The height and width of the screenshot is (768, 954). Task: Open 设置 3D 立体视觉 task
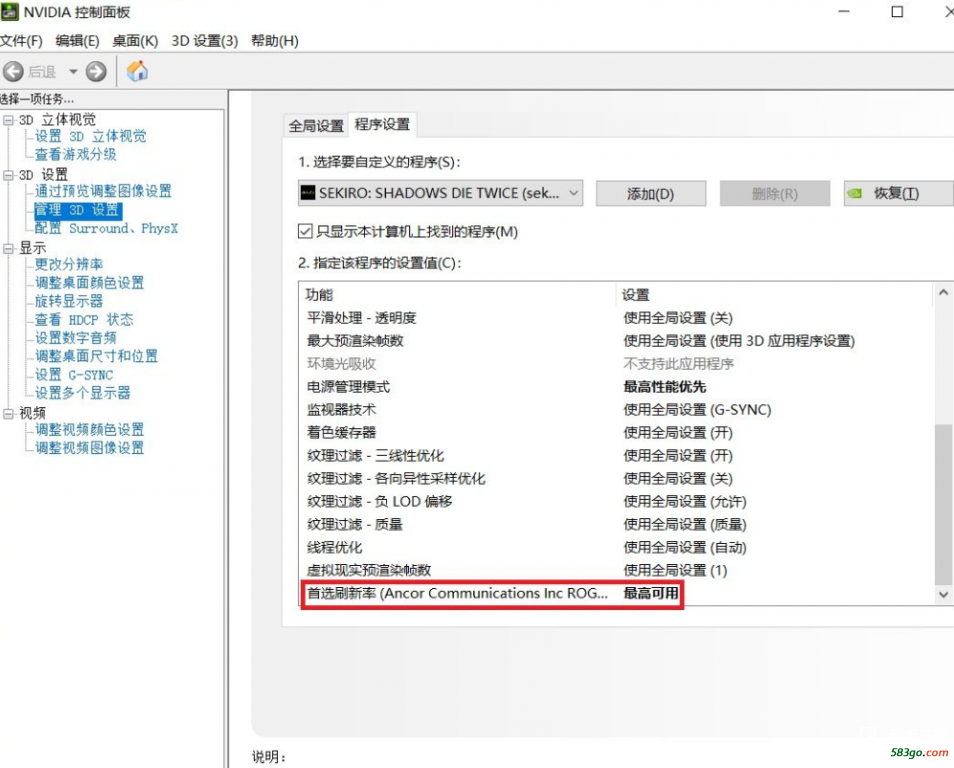90,136
